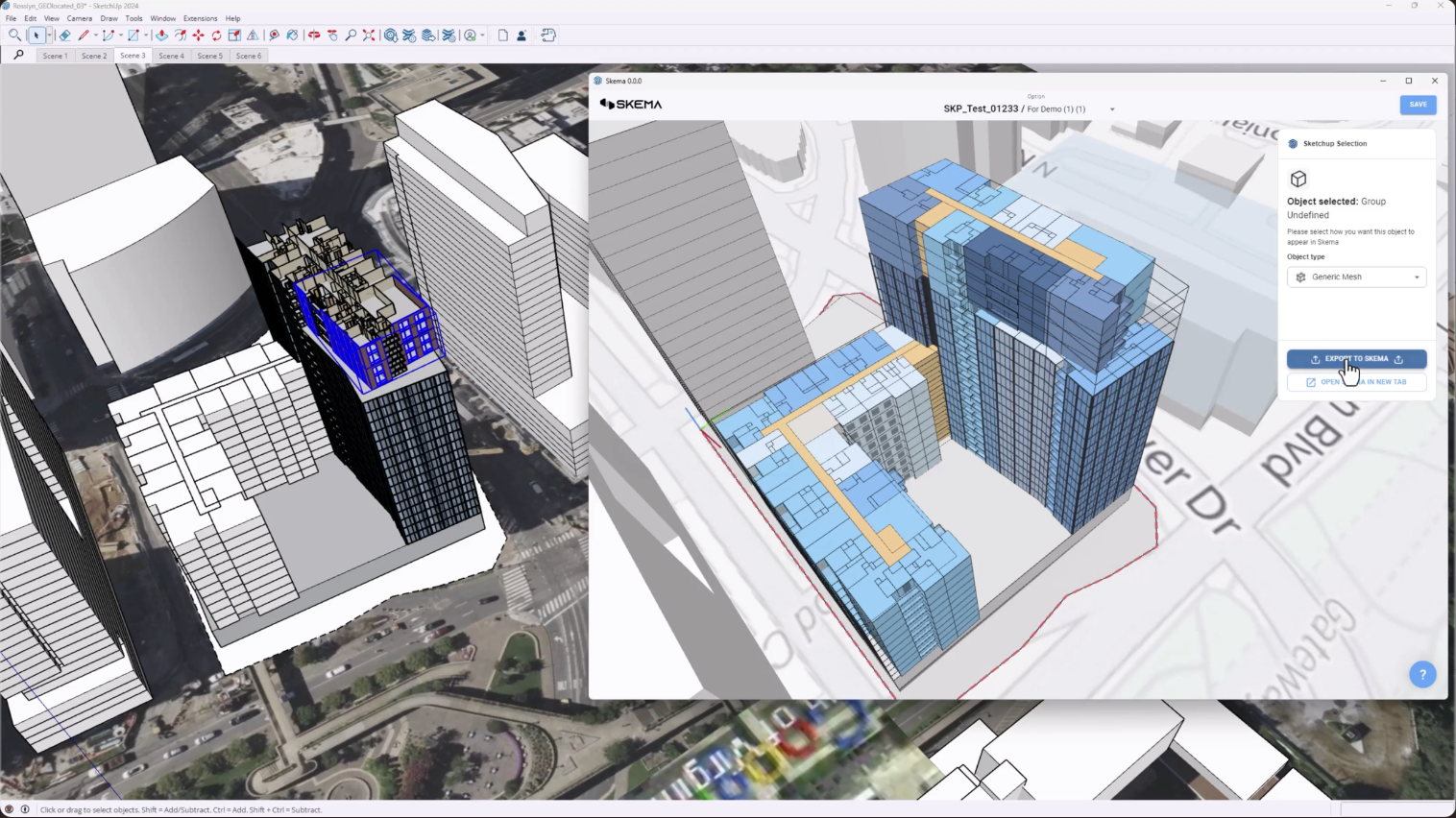Choose the Rotate tool
The image size is (1456, 818).
(216, 36)
